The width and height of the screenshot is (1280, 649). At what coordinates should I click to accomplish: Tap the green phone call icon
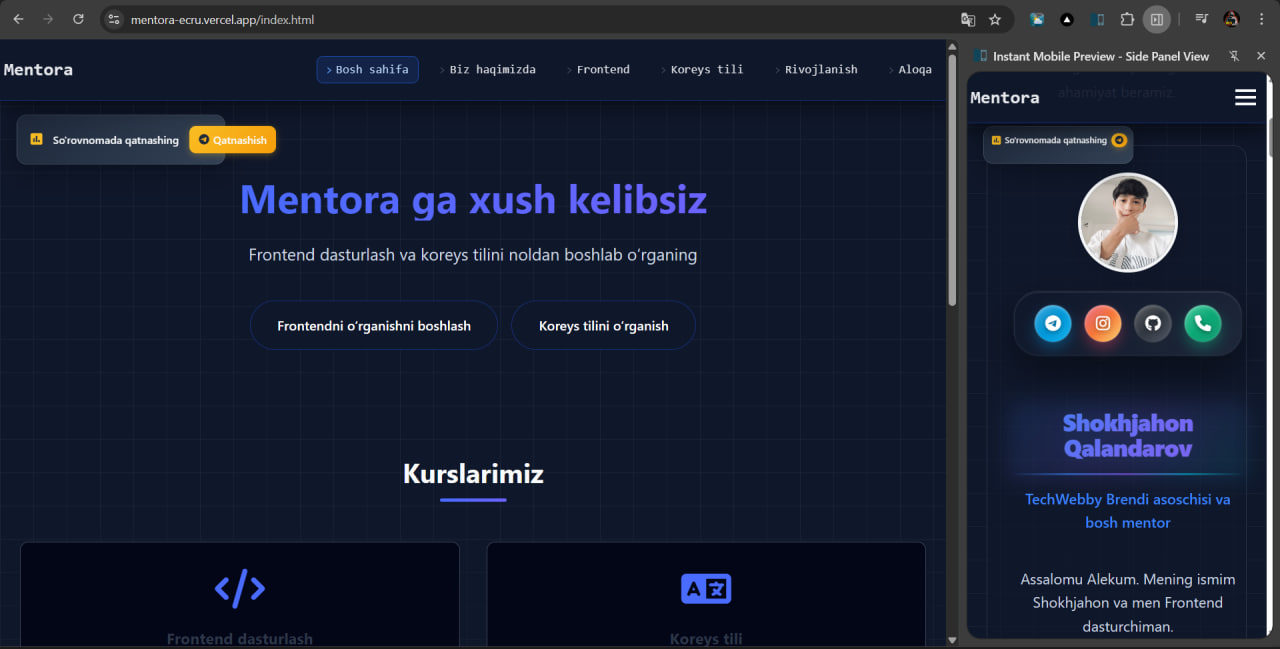pos(1203,323)
